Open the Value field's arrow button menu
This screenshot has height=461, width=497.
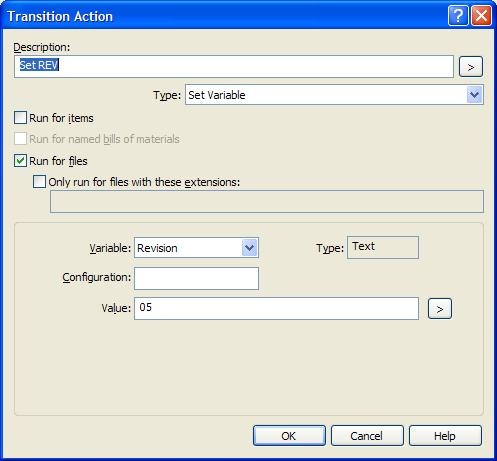click(x=440, y=309)
